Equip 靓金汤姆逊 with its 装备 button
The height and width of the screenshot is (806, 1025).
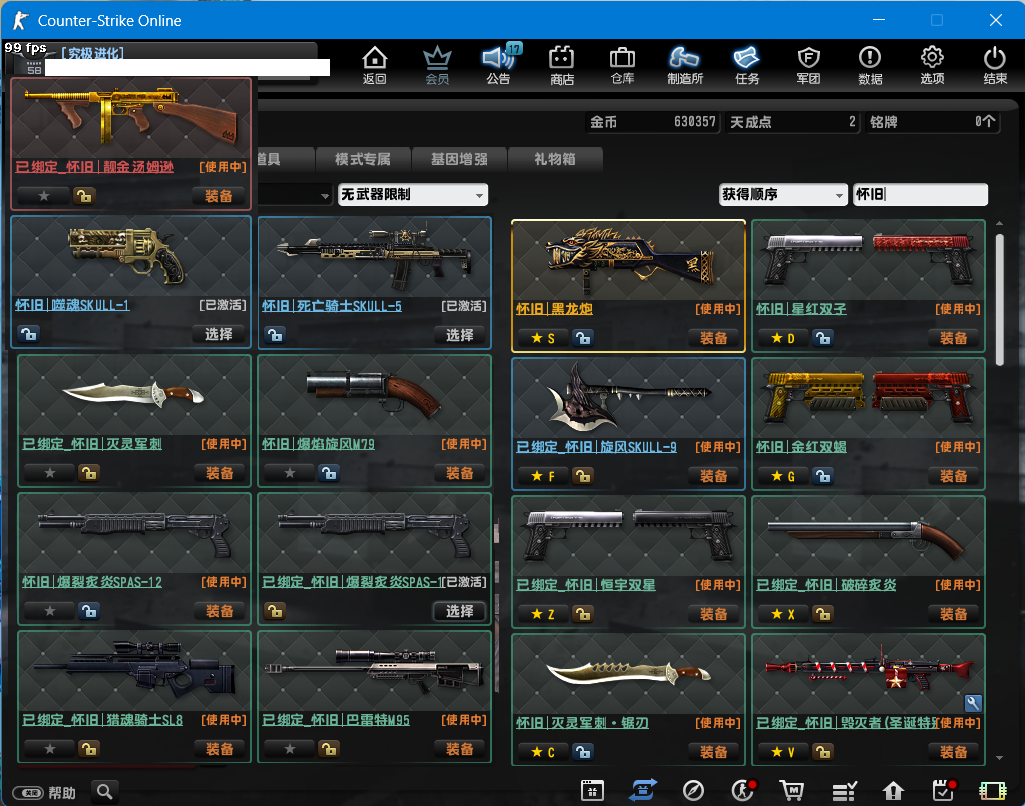[x=218, y=196]
